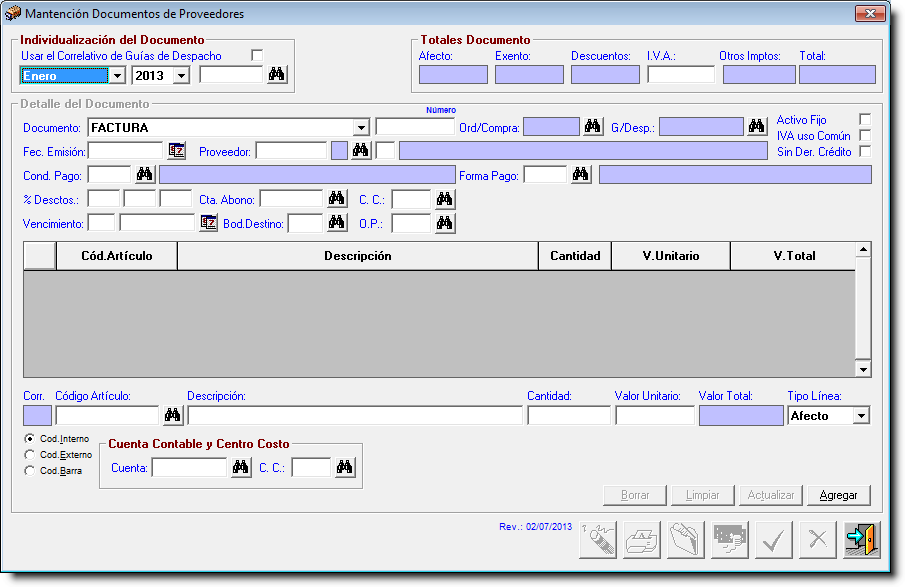This screenshot has height=587, width=905.
Task: Click the Cantidad column header
Action: (575, 256)
